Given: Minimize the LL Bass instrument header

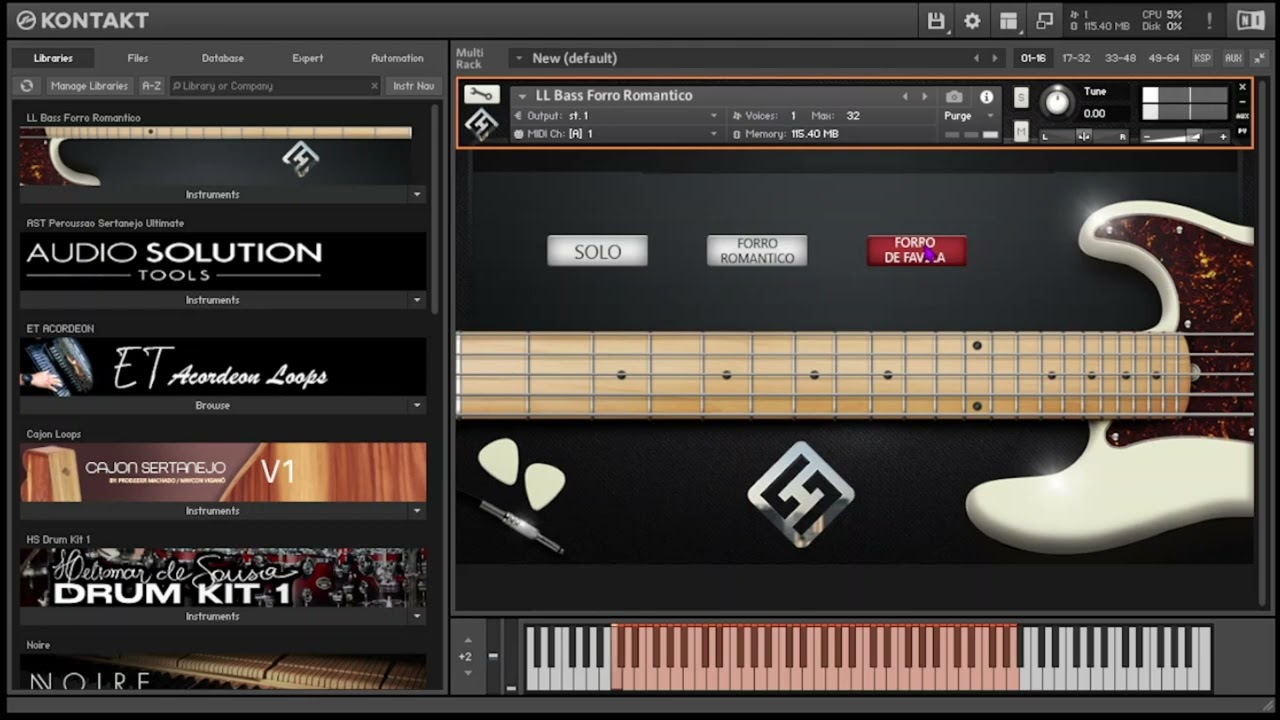Looking at the screenshot, I should [1243, 101].
